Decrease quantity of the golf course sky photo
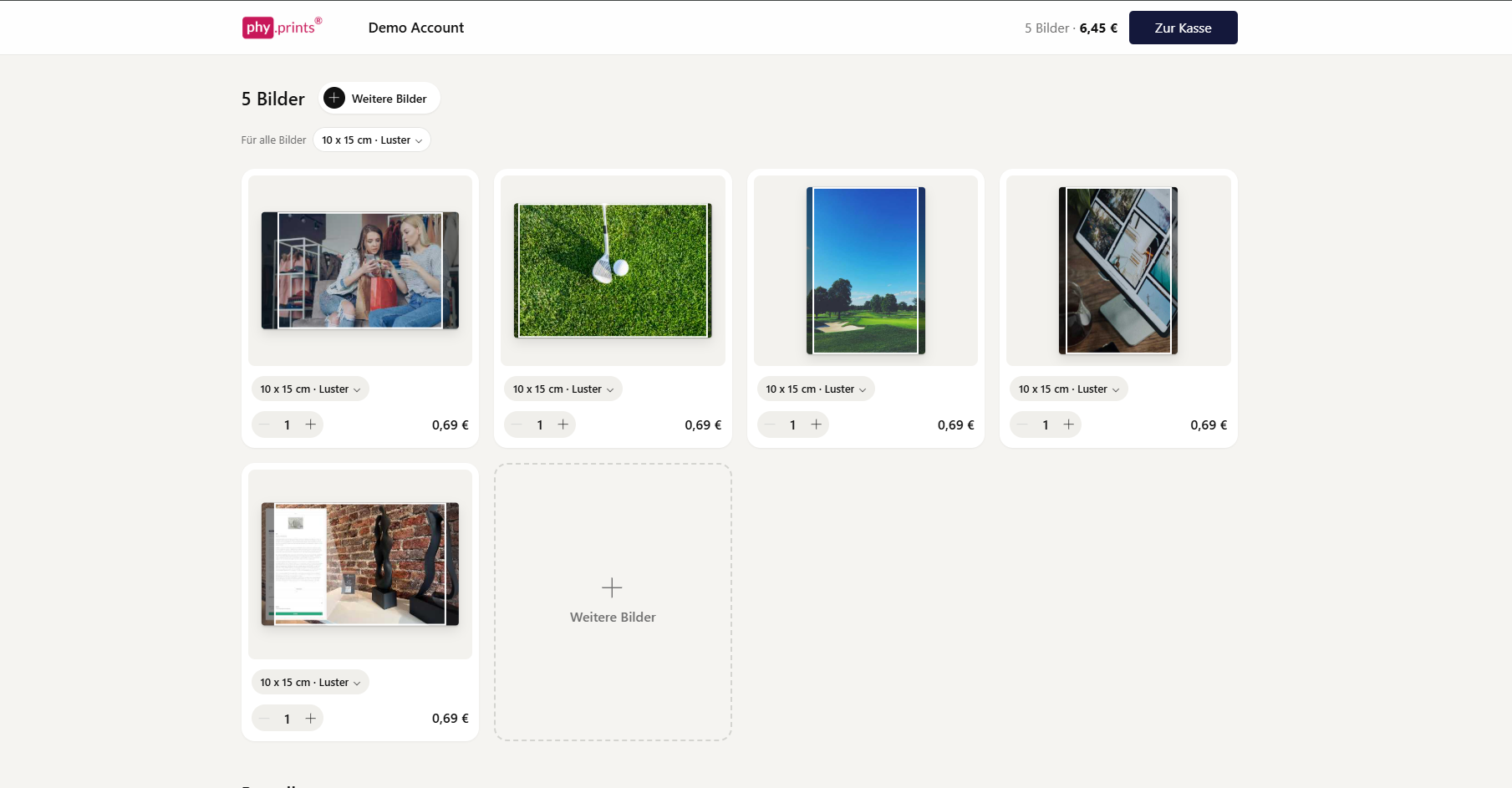Viewport: 1512px width, 788px height. (x=770, y=425)
